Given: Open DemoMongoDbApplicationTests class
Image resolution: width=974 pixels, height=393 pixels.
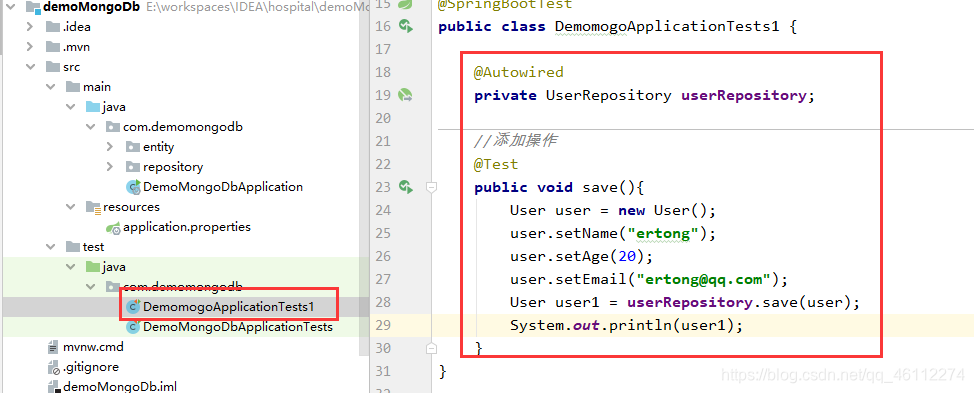Looking at the screenshot, I should point(238,327).
